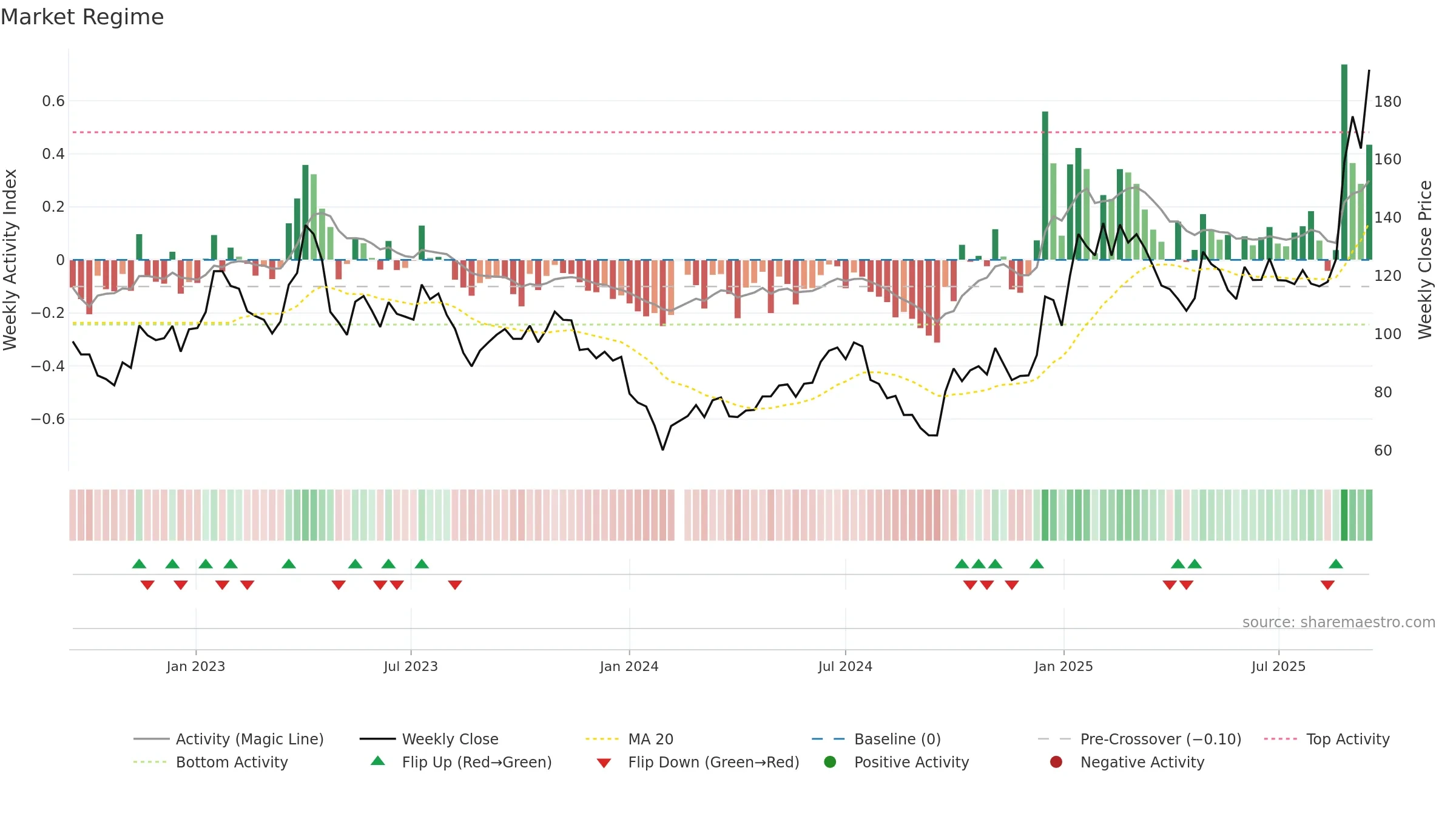Screen dimensions: 1456x819
Task: Toggle Top Activity legend entry
Action: click(1327, 739)
